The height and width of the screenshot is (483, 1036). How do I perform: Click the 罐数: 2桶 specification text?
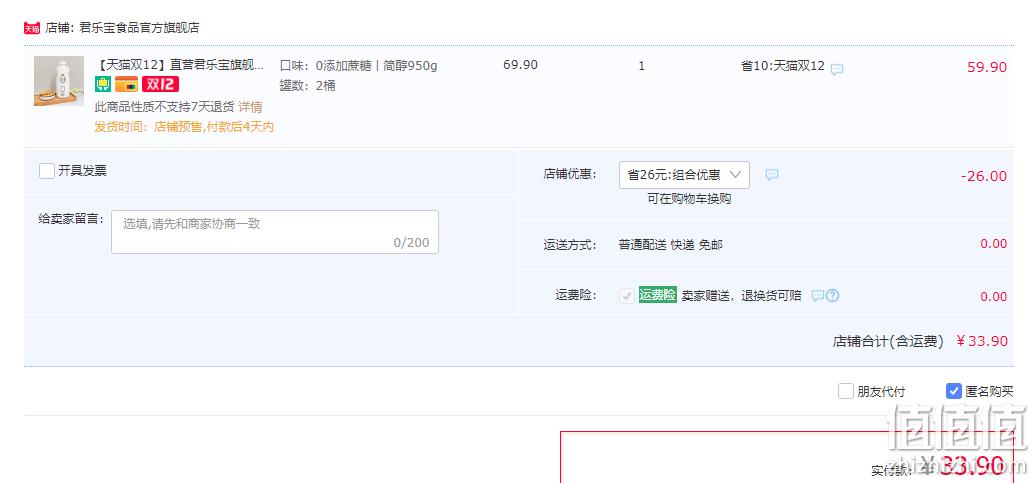click(x=307, y=85)
